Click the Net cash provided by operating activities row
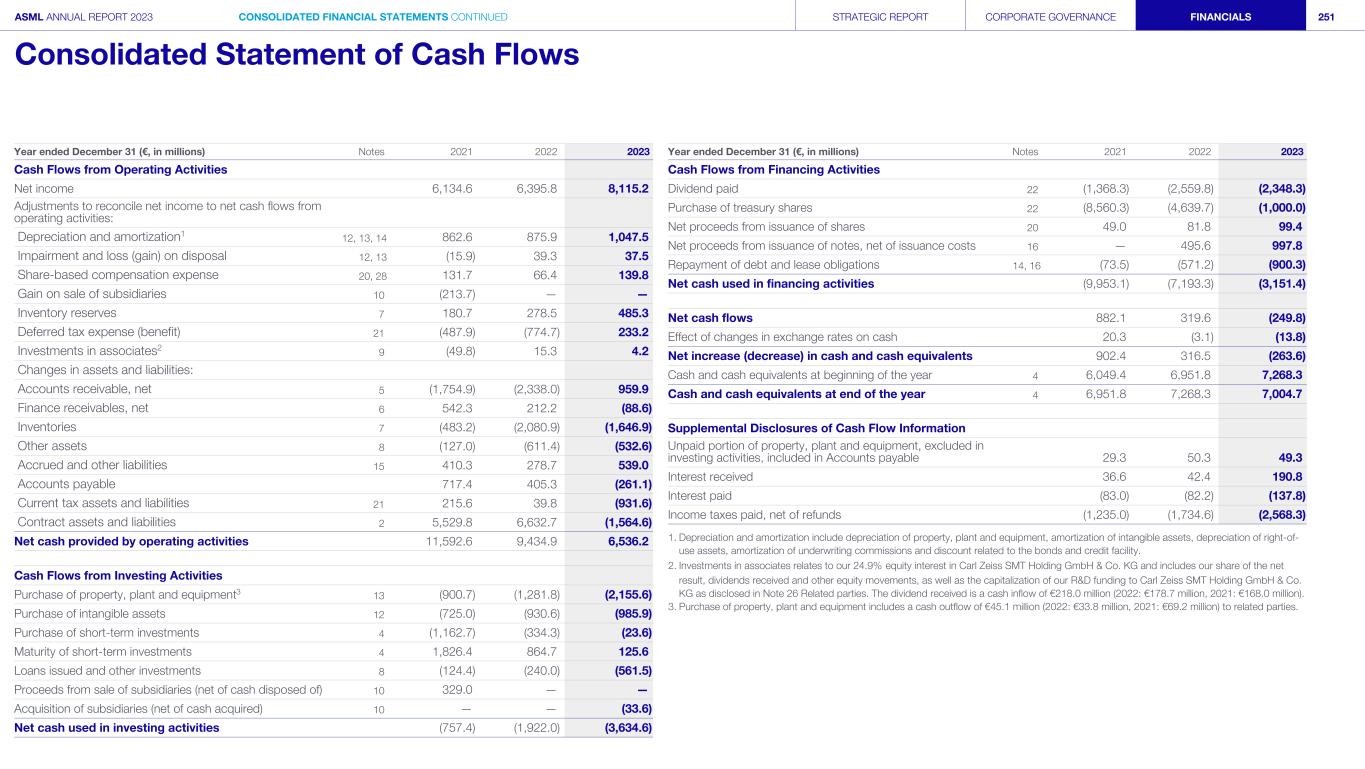This screenshot has width=1365, height=769. 131,541
